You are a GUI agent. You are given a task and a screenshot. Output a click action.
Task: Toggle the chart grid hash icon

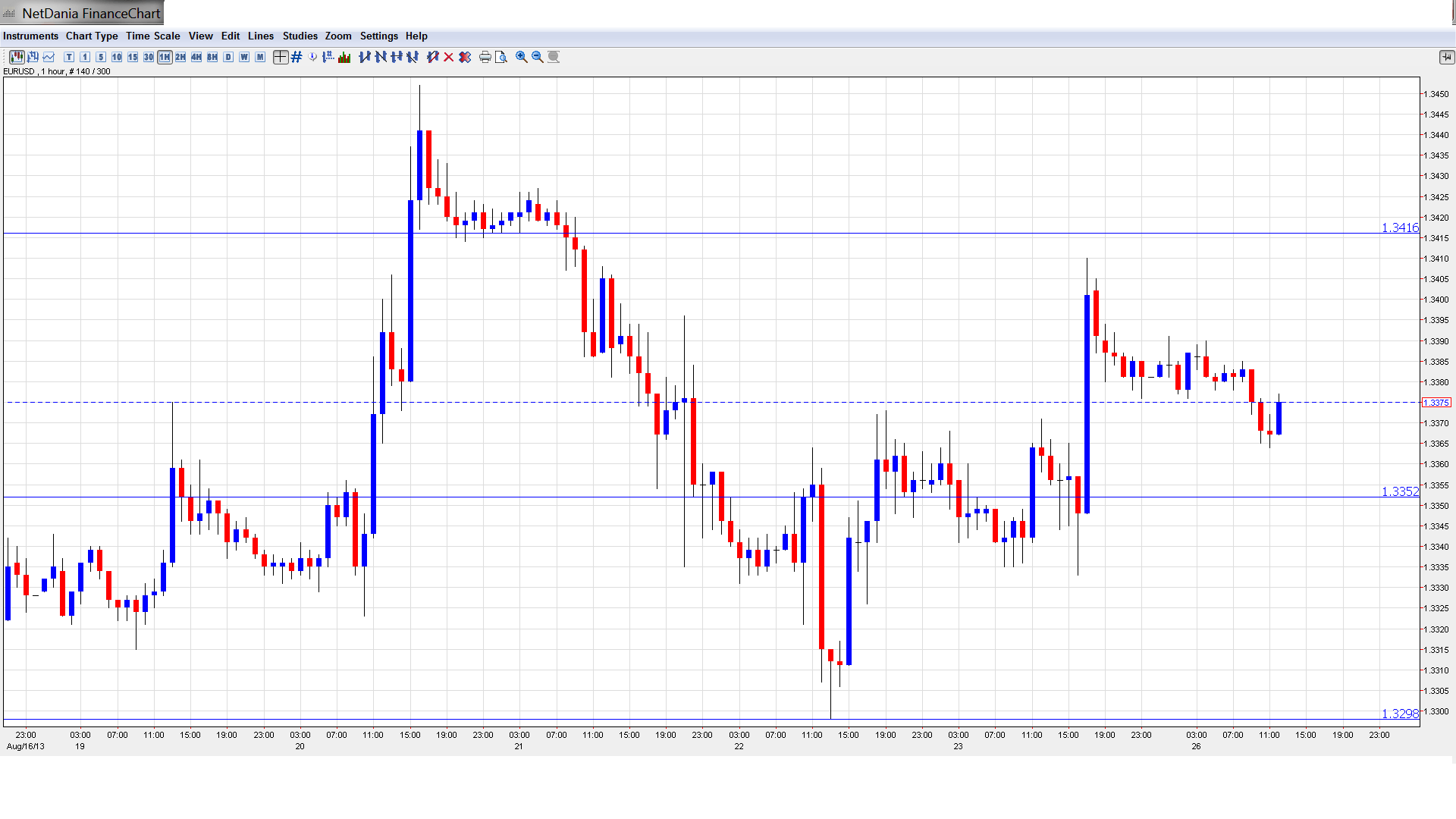[297, 57]
